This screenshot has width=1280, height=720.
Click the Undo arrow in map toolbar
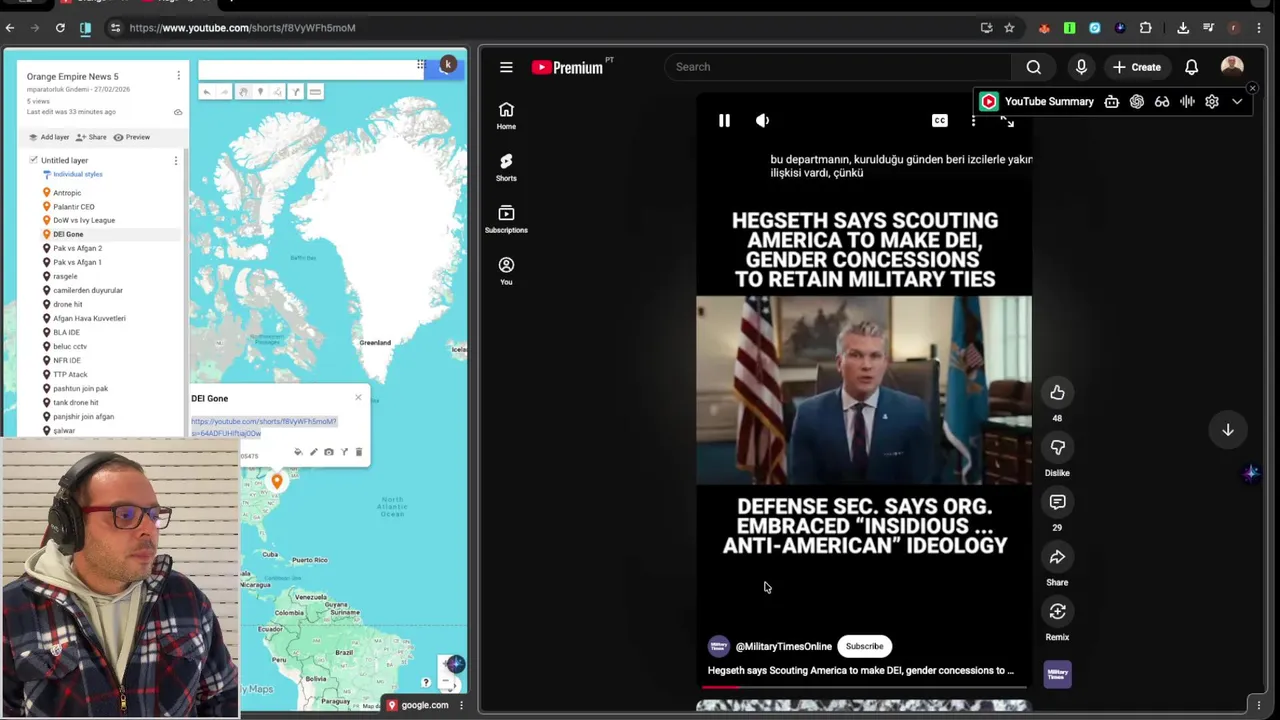pos(206,92)
